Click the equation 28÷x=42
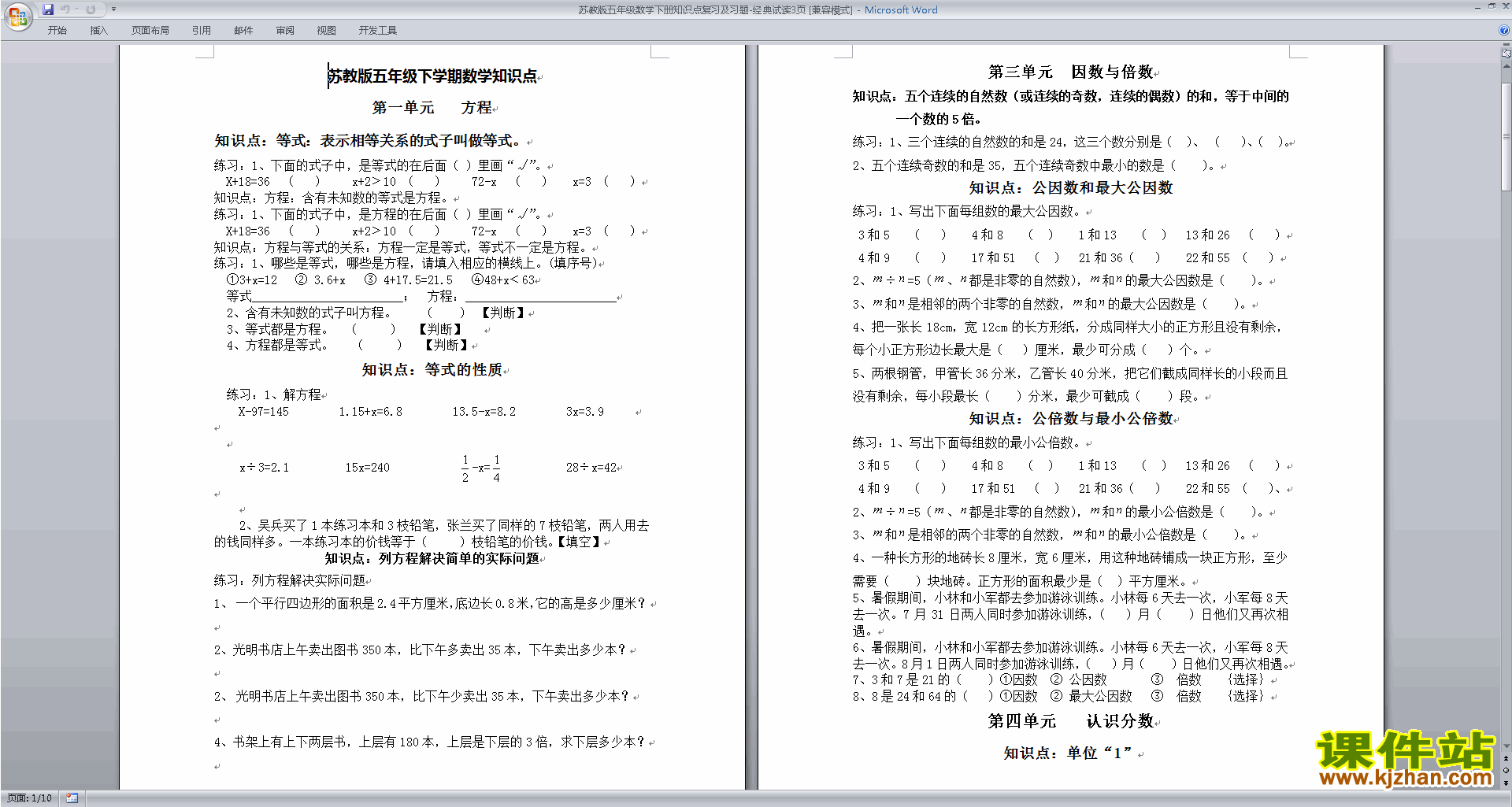 coord(591,468)
